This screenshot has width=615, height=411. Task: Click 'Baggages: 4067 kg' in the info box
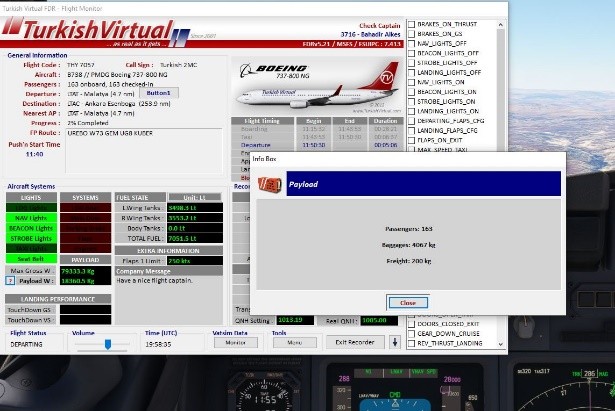pos(409,245)
